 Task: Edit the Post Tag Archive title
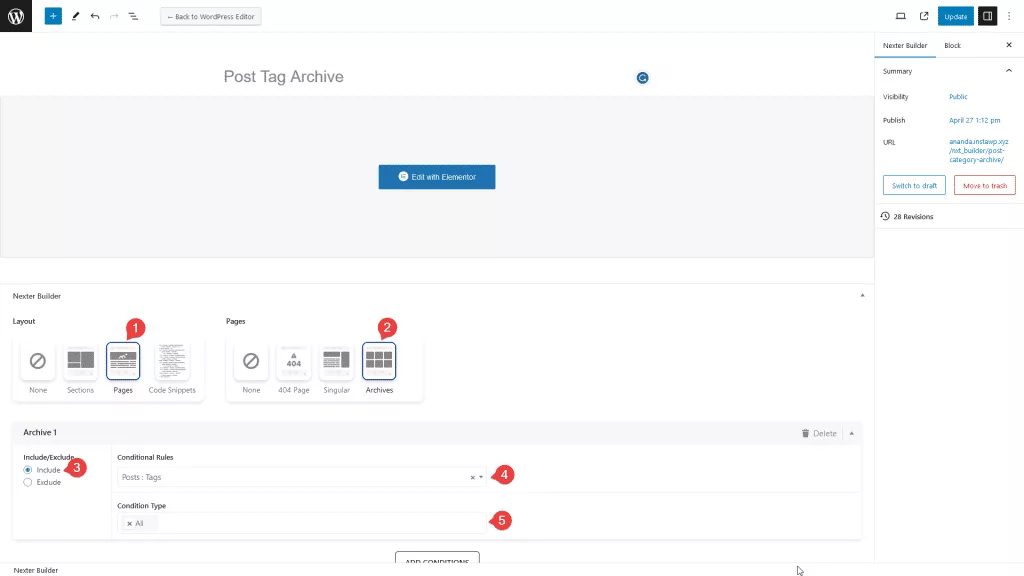pyautogui.click(x=283, y=76)
